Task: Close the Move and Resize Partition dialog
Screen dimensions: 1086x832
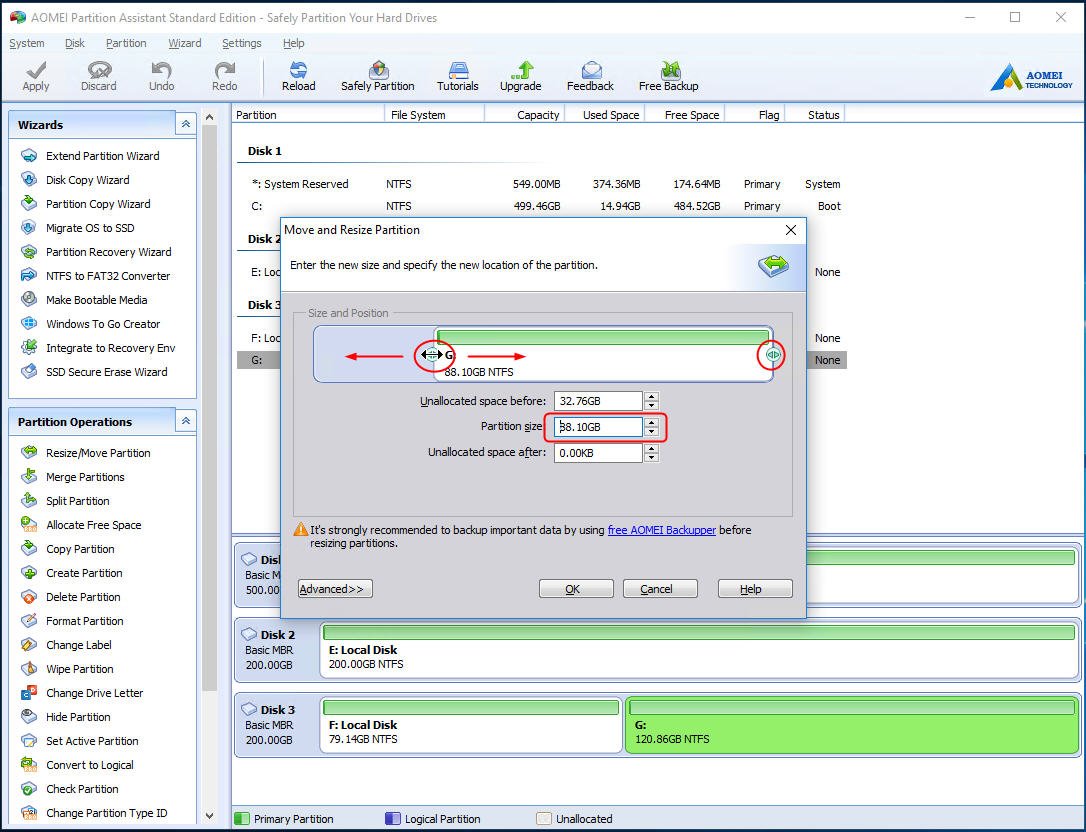Action: point(791,230)
